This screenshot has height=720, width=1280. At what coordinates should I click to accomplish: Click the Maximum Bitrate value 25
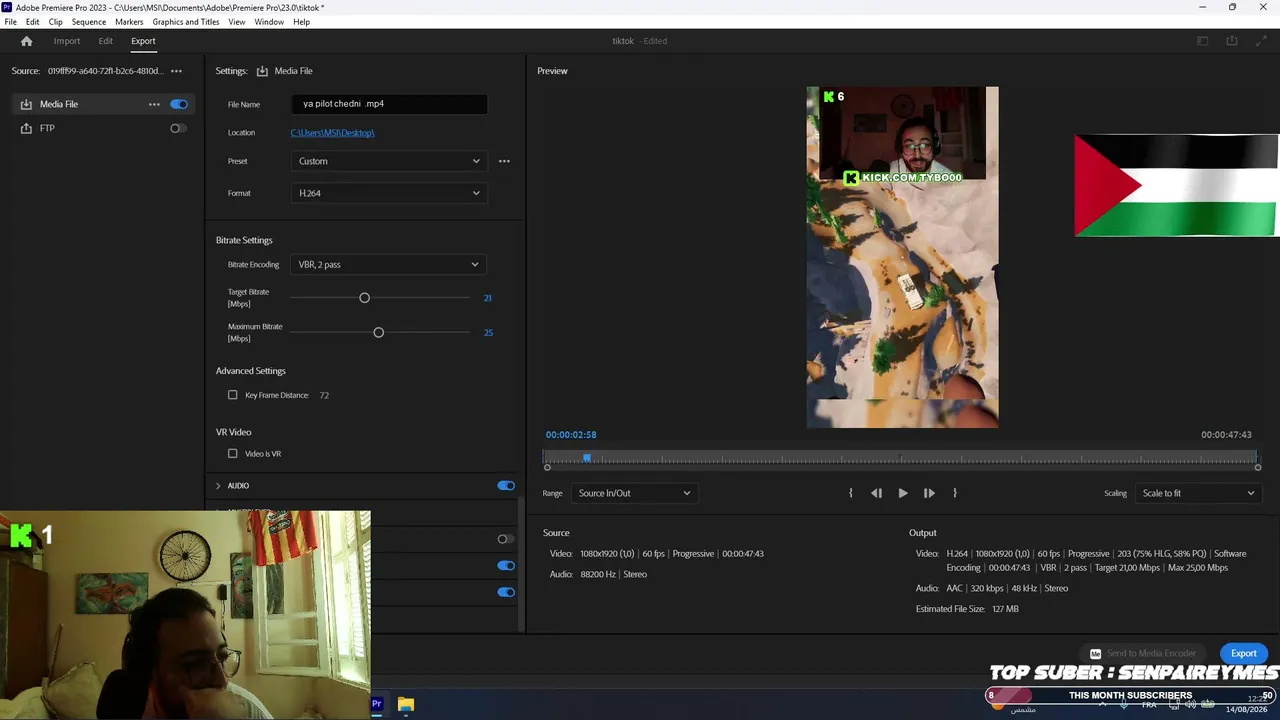[488, 332]
